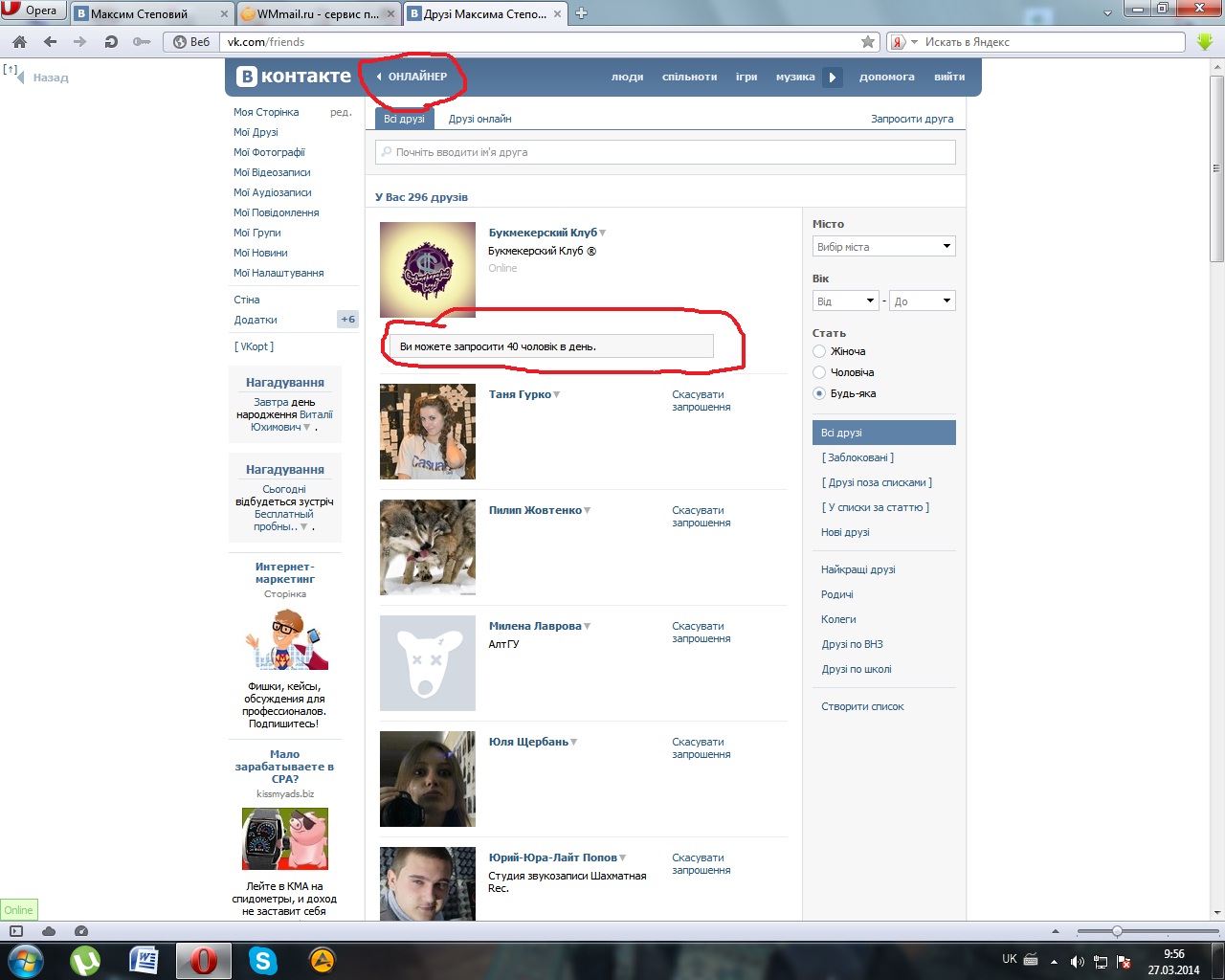Click вийти to log out
This screenshot has height=980, width=1225.
(x=949, y=77)
